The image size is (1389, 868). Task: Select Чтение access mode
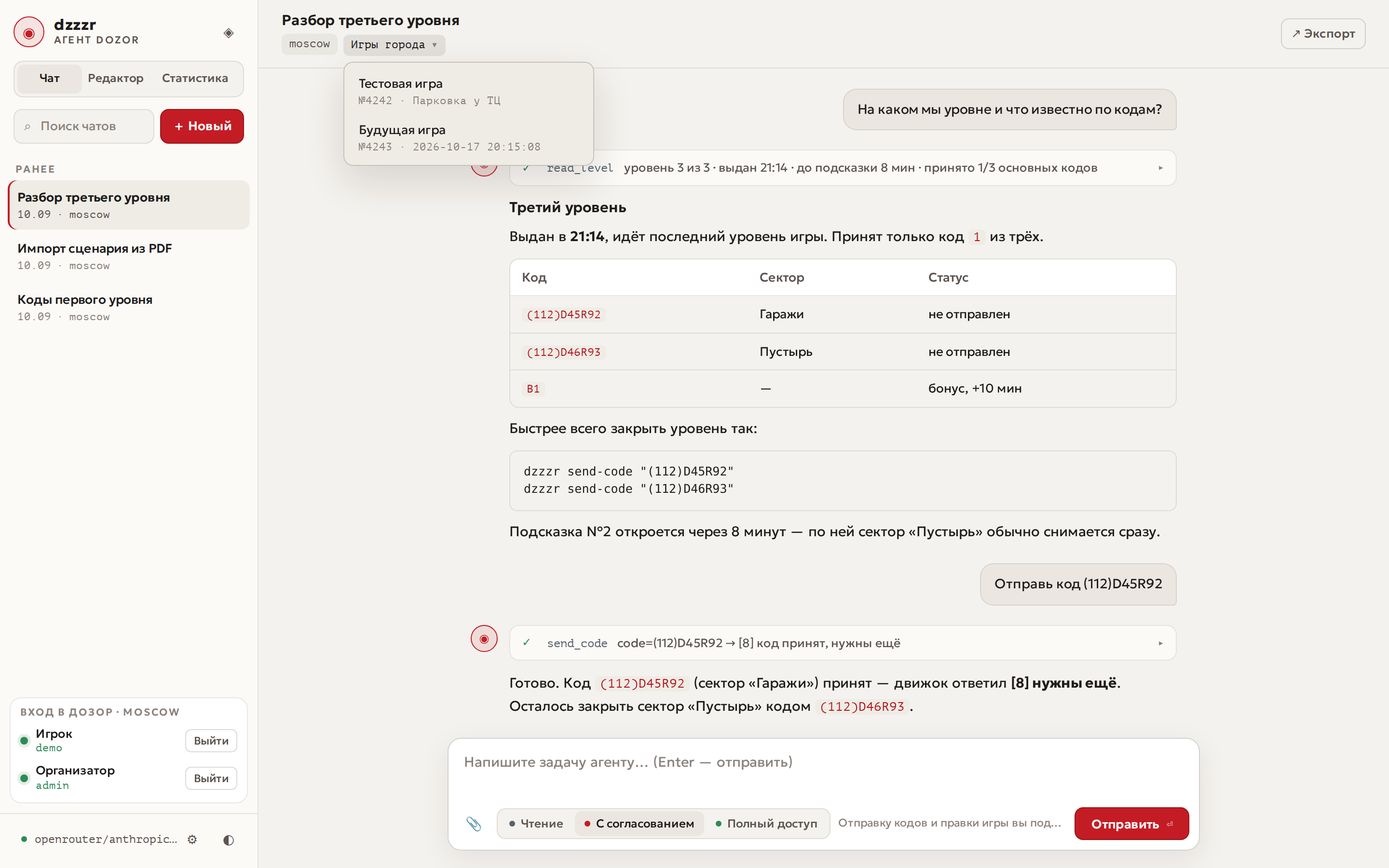(x=536, y=823)
